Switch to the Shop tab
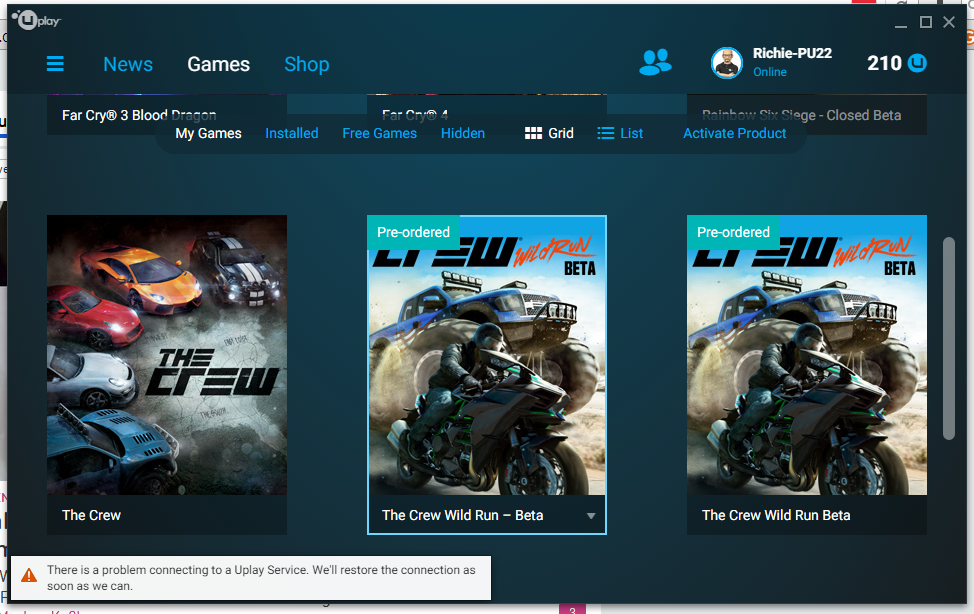 pyautogui.click(x=307, y=64)
